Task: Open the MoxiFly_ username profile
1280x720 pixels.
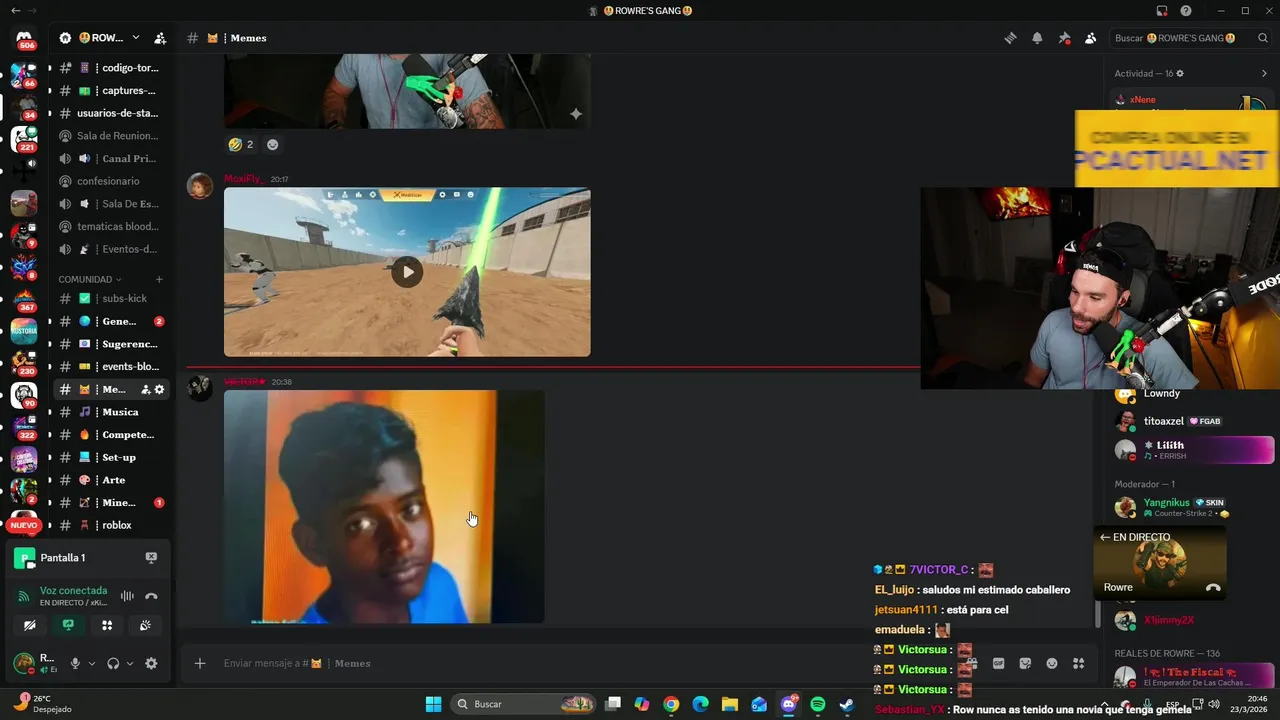Action: coord(244,179)
